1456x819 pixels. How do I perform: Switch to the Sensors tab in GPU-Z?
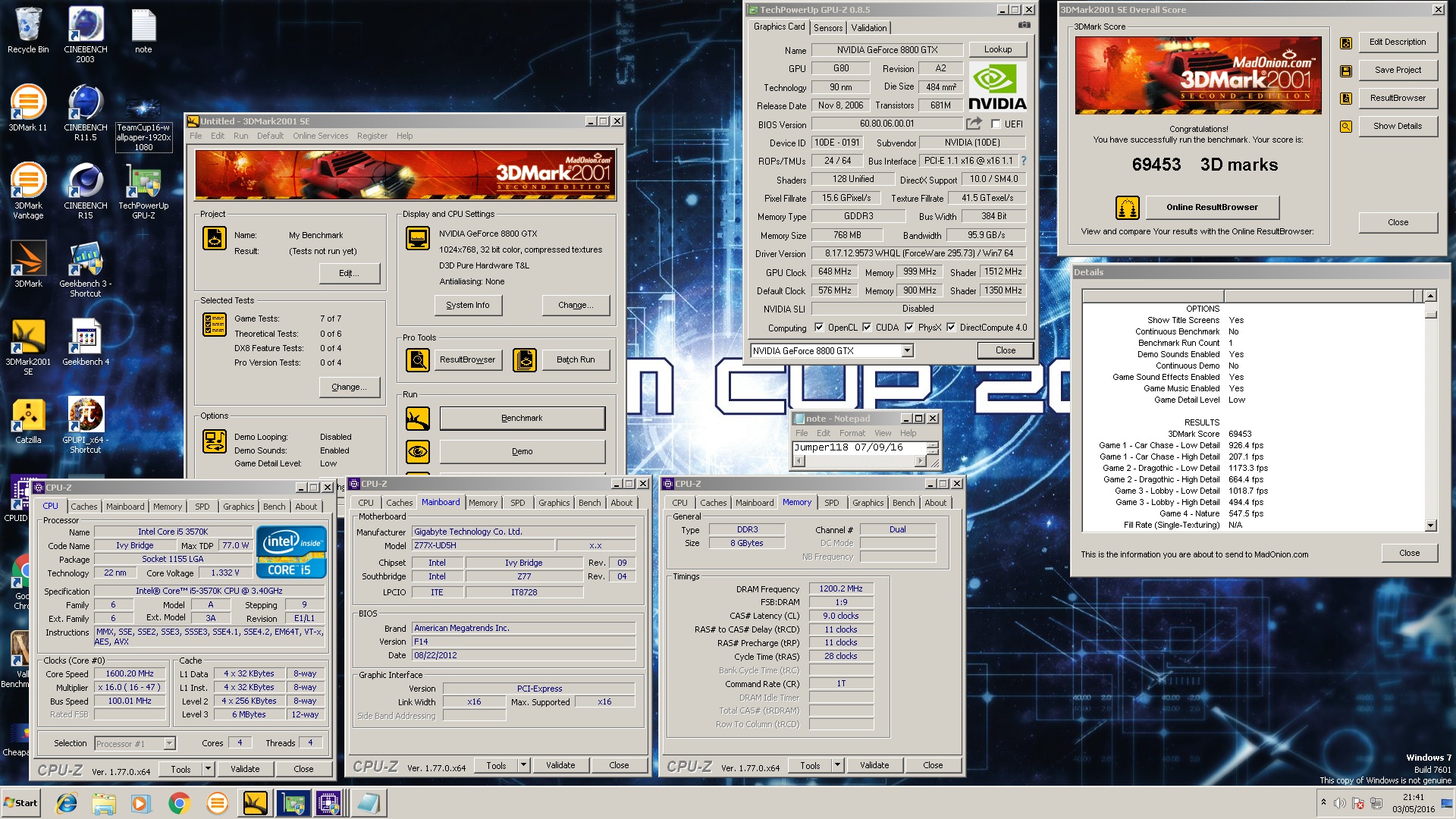coord(828,27)
